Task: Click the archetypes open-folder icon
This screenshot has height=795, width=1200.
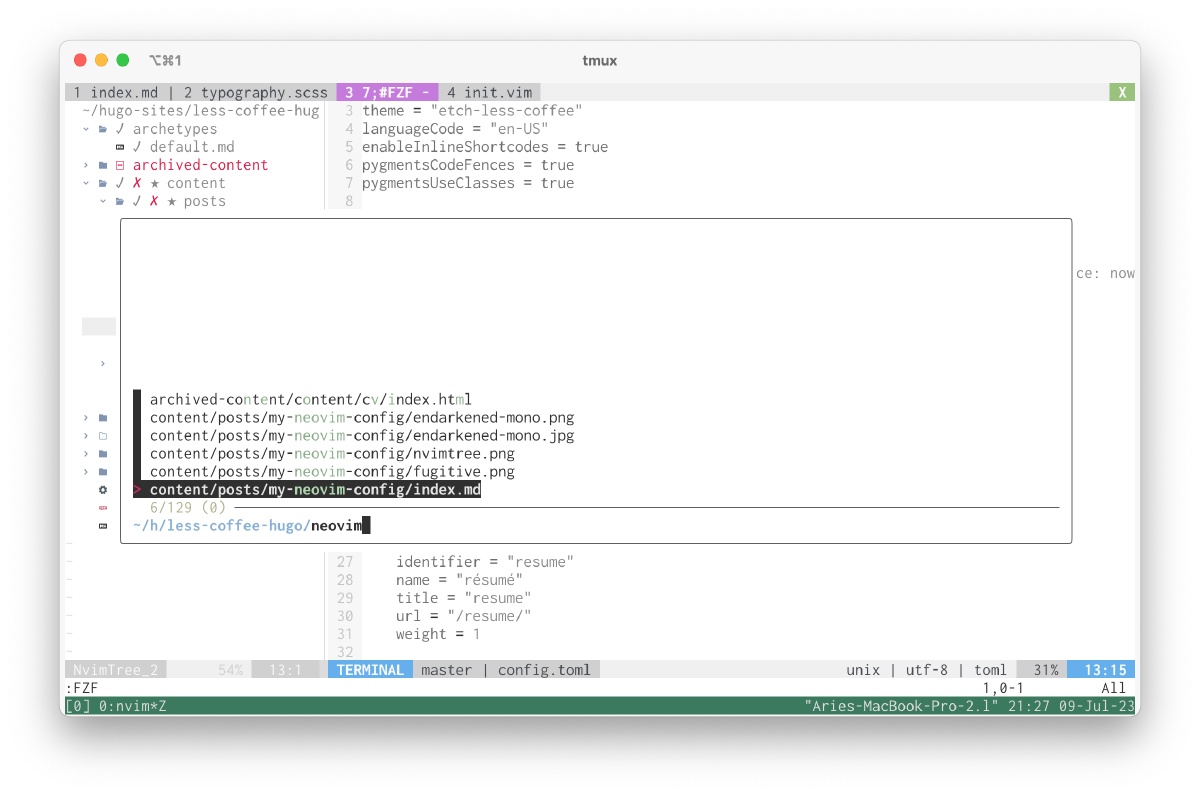Action: click(x=103, y=129)
